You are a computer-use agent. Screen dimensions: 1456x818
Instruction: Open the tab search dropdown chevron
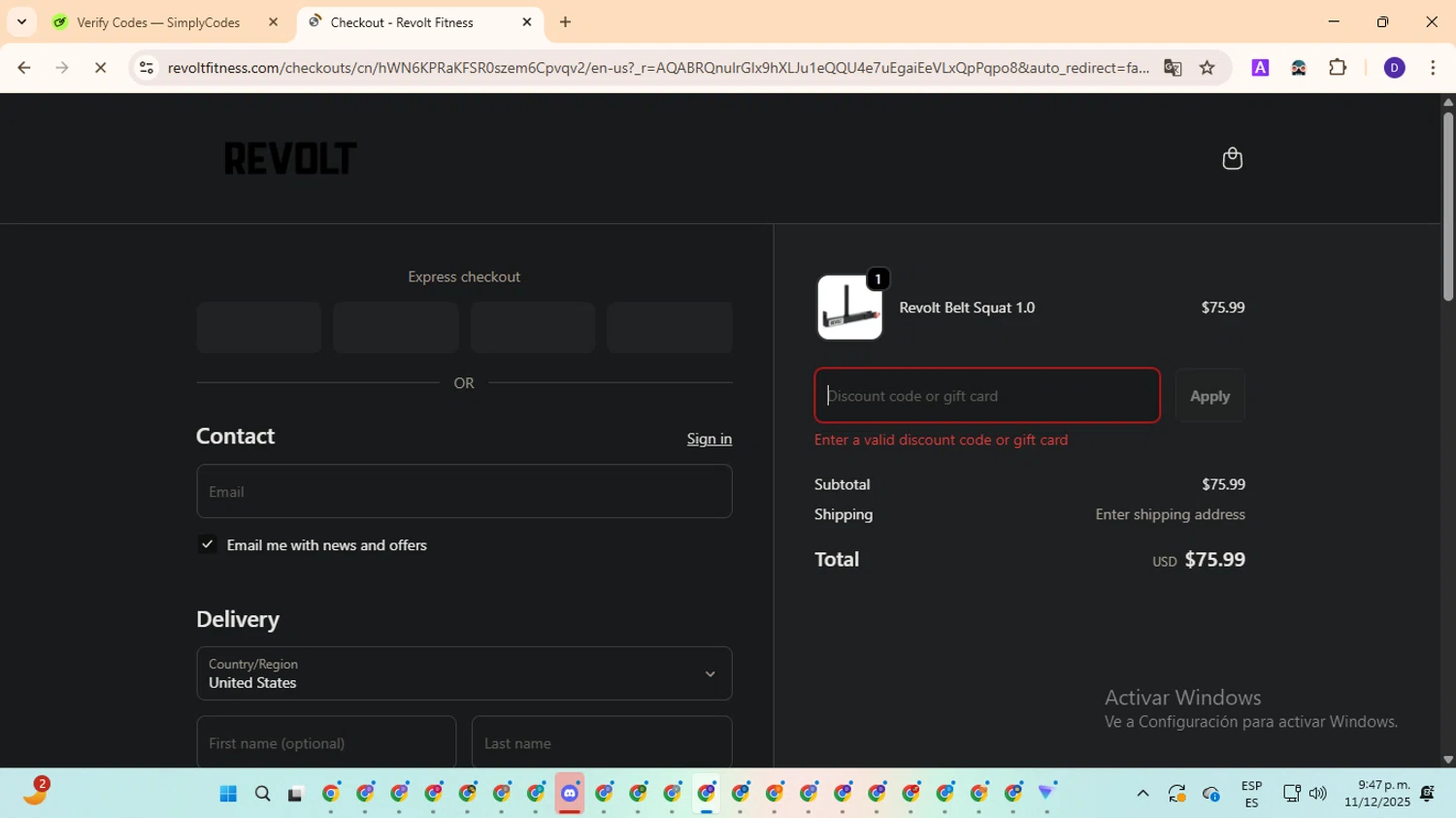21,21
